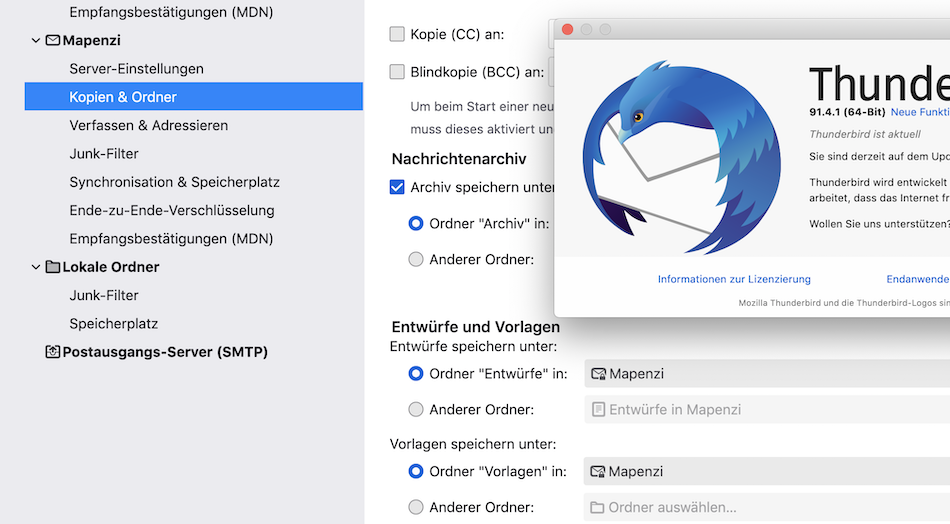Click the Postausgangs-Server (SMTP) outbox icon
Image resolution: width=950 pixels, height=524 pixels.
click(x=53, y=352)
